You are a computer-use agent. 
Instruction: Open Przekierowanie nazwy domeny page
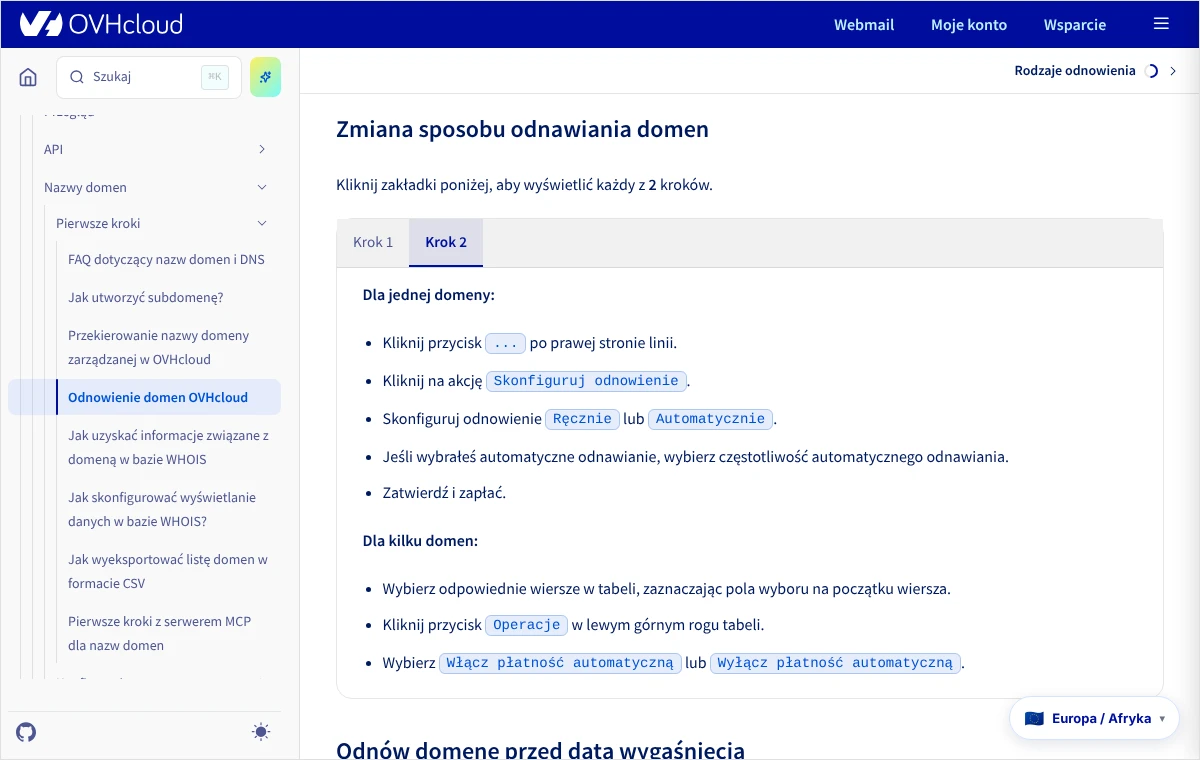(x=159, y=348)
